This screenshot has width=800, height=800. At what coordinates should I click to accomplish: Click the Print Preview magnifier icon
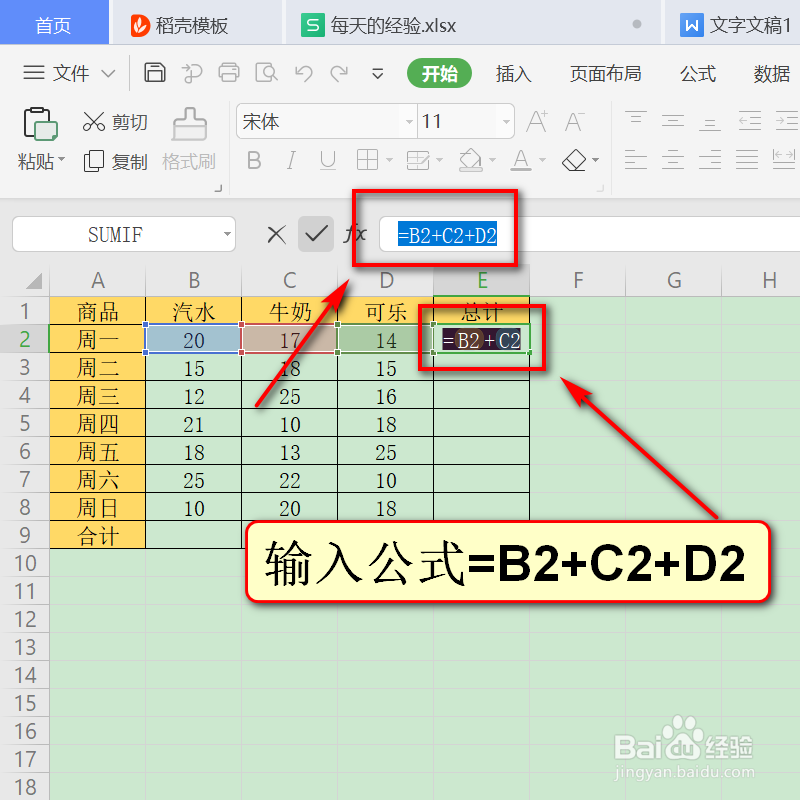[267, 73]
